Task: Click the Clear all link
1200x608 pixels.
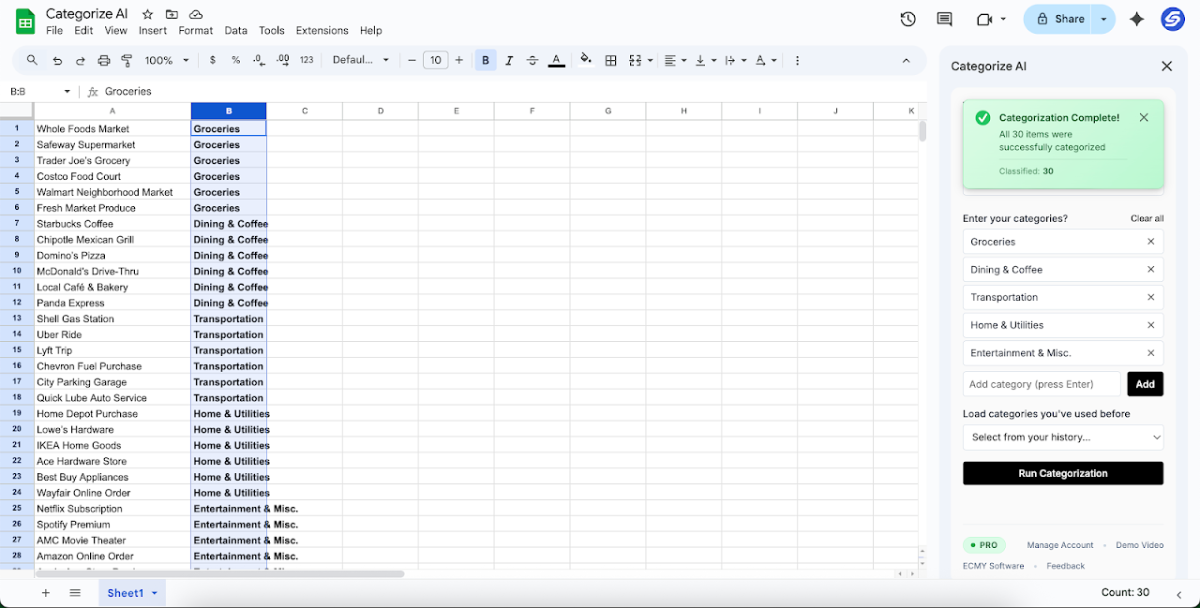Action: [x=1147, y=218]
